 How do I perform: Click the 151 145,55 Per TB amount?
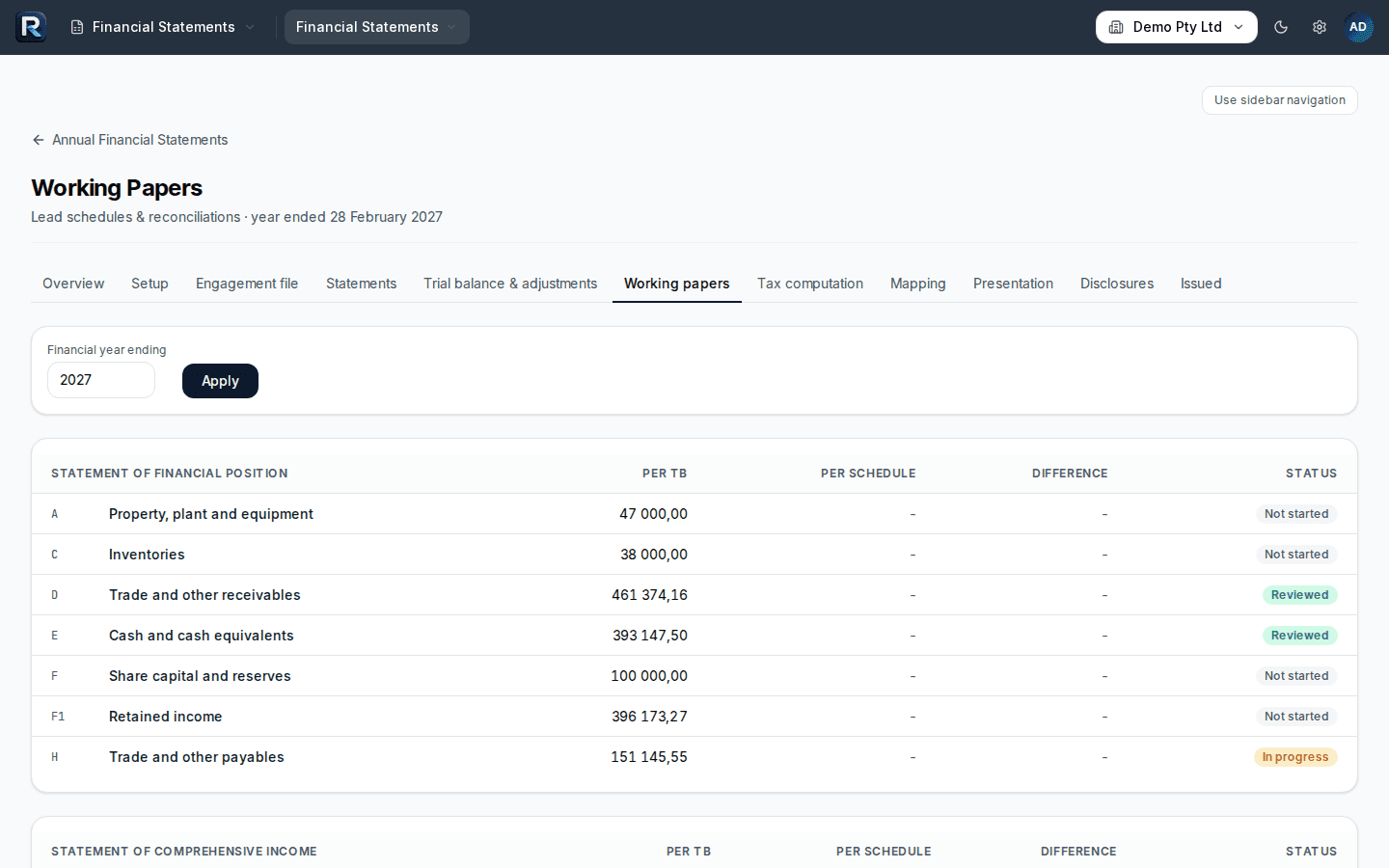pyautogui.click(x=649, y=757)
